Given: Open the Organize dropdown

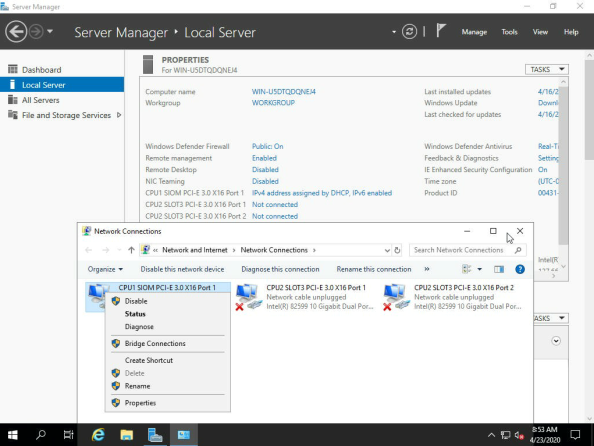Looking at the screenshot, I should pos(105,269).
